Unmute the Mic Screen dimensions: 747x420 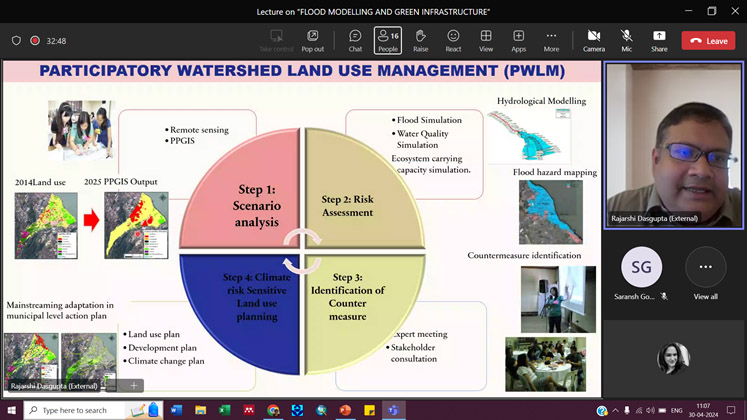[x=627, y=40]
